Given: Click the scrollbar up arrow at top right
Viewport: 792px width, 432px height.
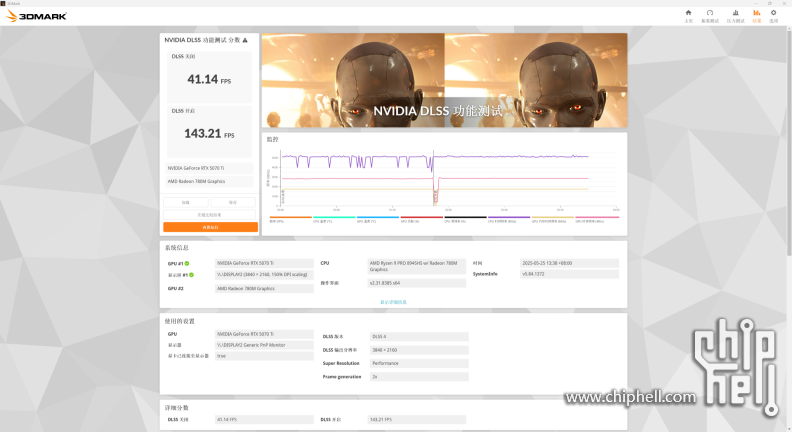Looking at the screenshot, I should (x=789, y=29).
